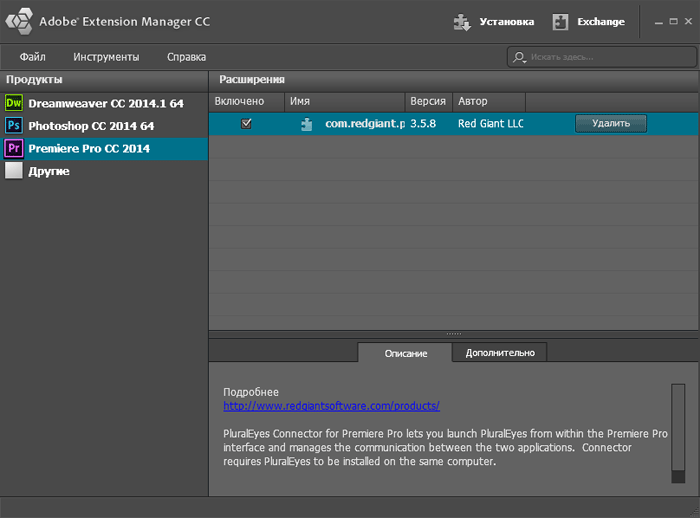Select the Другие products entry
The image size is (700, 518).
pyautogui.click(x=104, y=171)
